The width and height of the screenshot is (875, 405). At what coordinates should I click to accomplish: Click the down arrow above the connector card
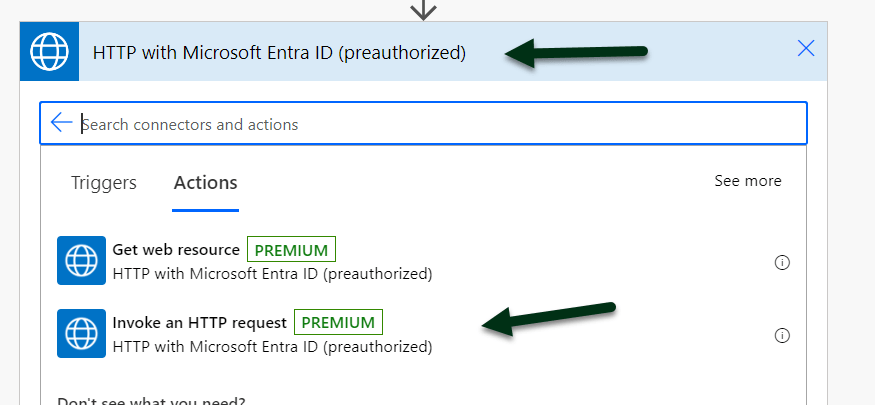pos(424,9)
